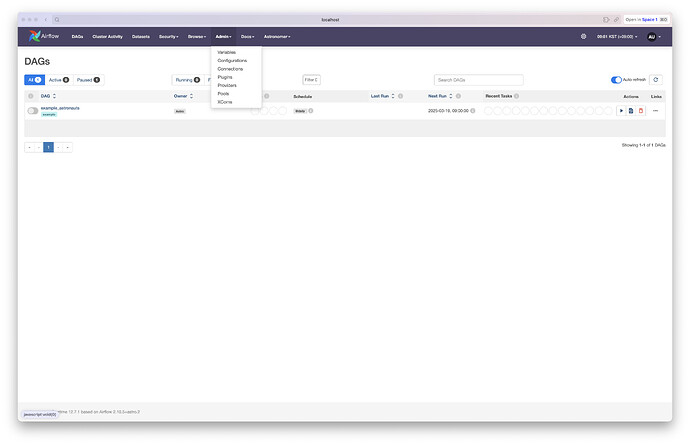
Task: Click the browser address bar search icon
Action: [57, 20]
